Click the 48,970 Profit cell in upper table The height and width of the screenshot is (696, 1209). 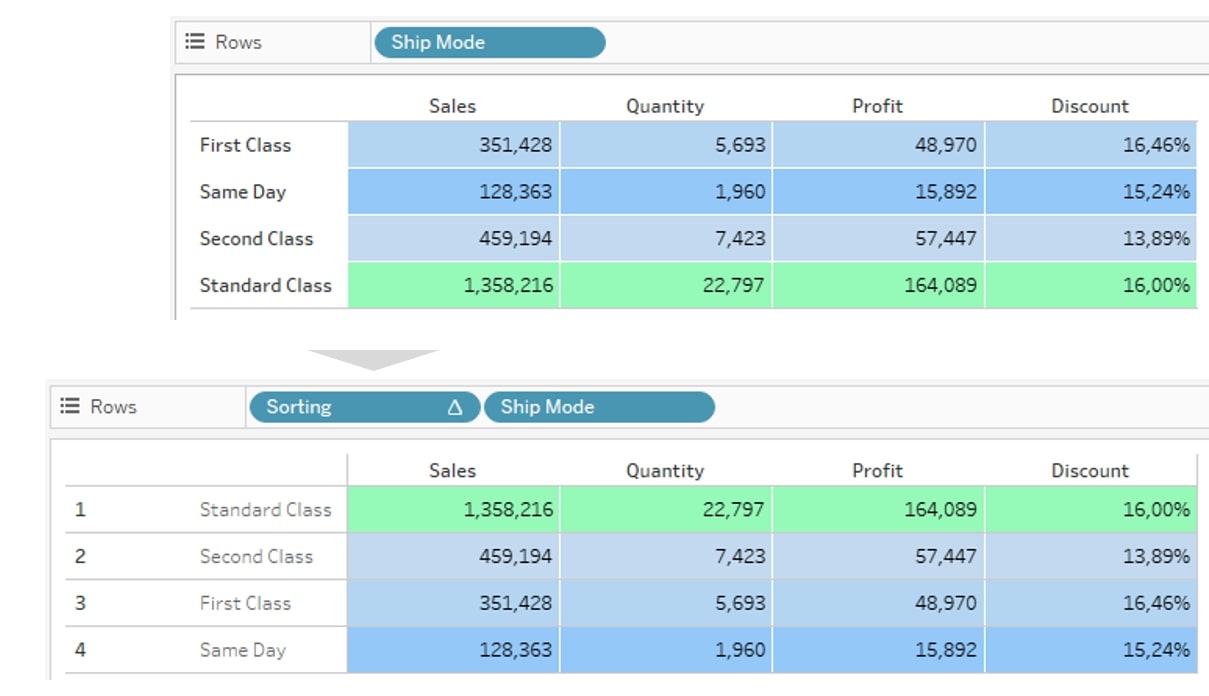879,145
